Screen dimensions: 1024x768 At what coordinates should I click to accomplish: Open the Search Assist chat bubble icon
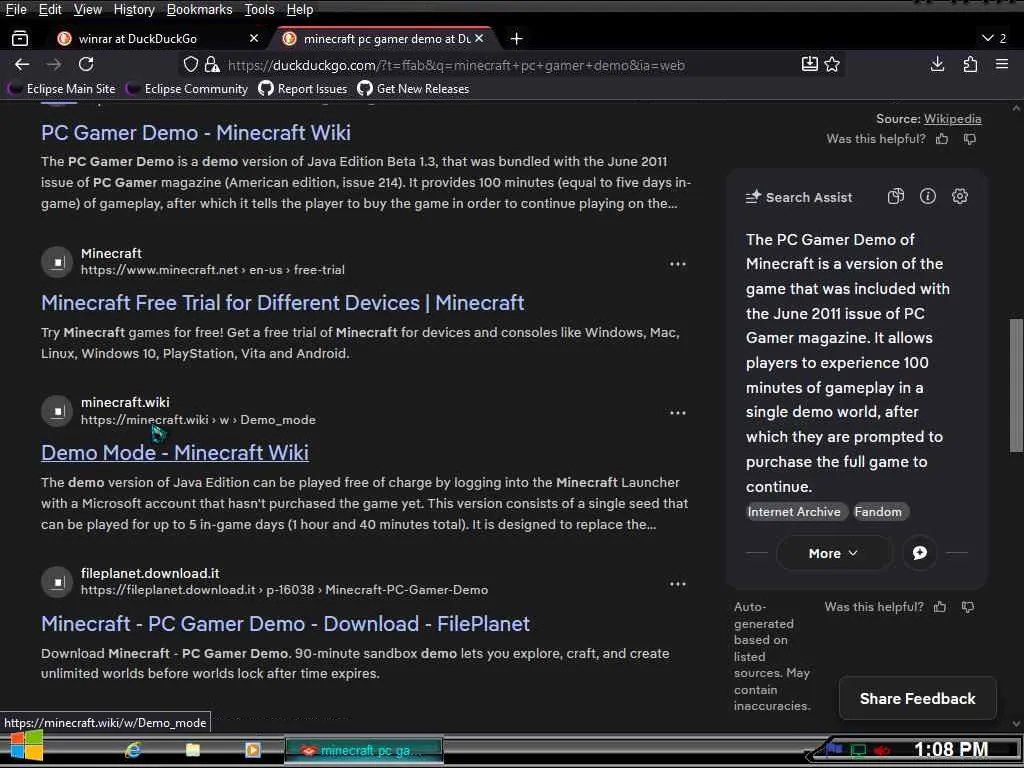(x=920, y=553)
